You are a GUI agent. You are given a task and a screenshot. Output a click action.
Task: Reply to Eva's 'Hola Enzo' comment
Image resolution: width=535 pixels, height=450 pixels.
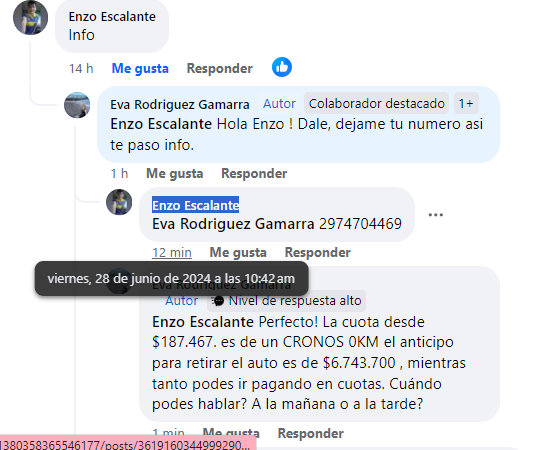[x=254, y=174]
